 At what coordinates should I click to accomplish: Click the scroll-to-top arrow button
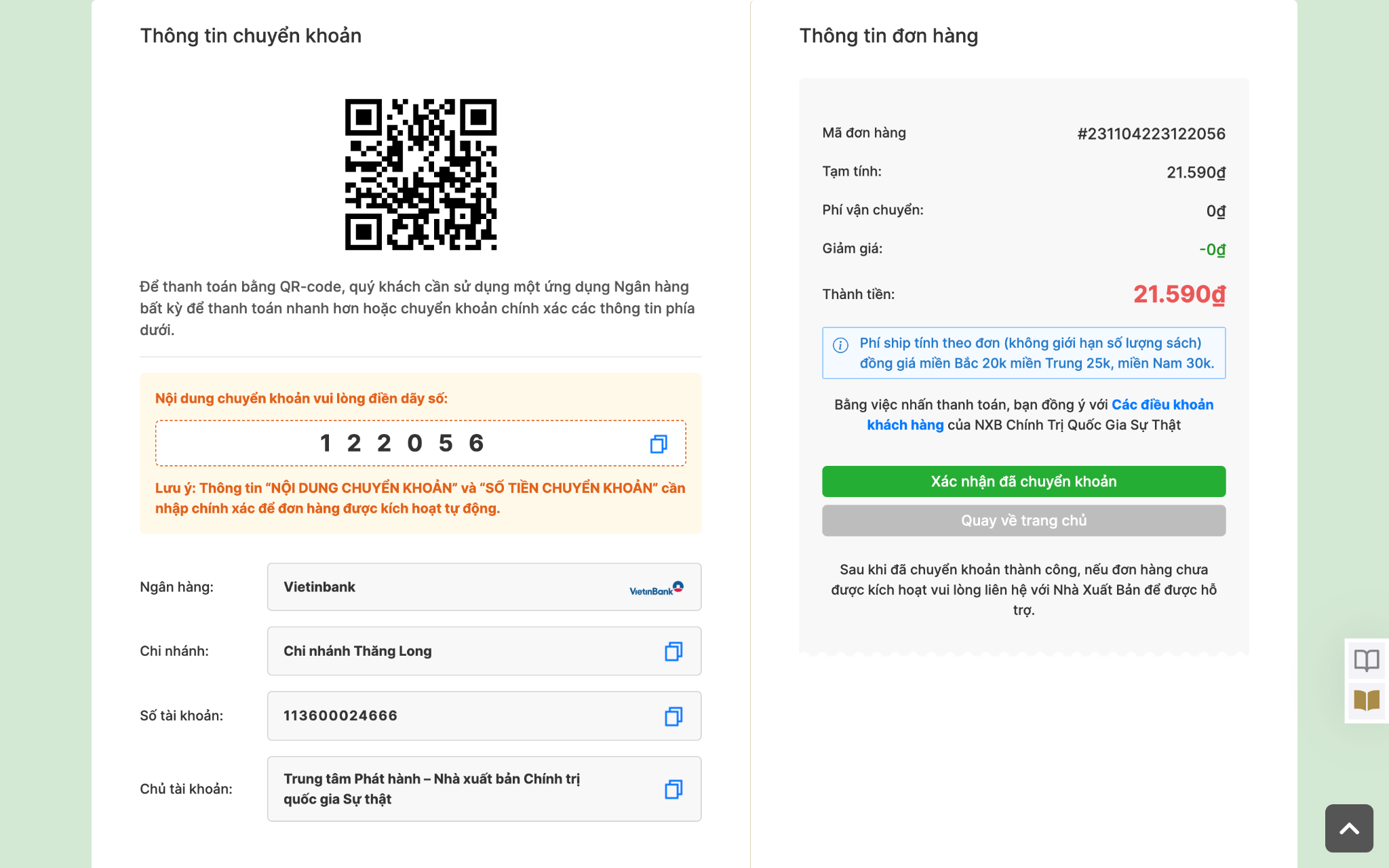pos(1349,828)
